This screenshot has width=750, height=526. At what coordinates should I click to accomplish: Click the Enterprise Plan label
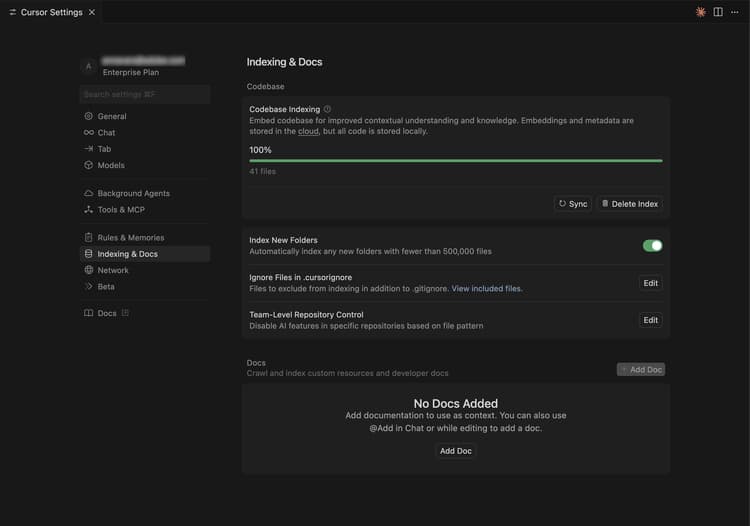[x=131, y=72]
